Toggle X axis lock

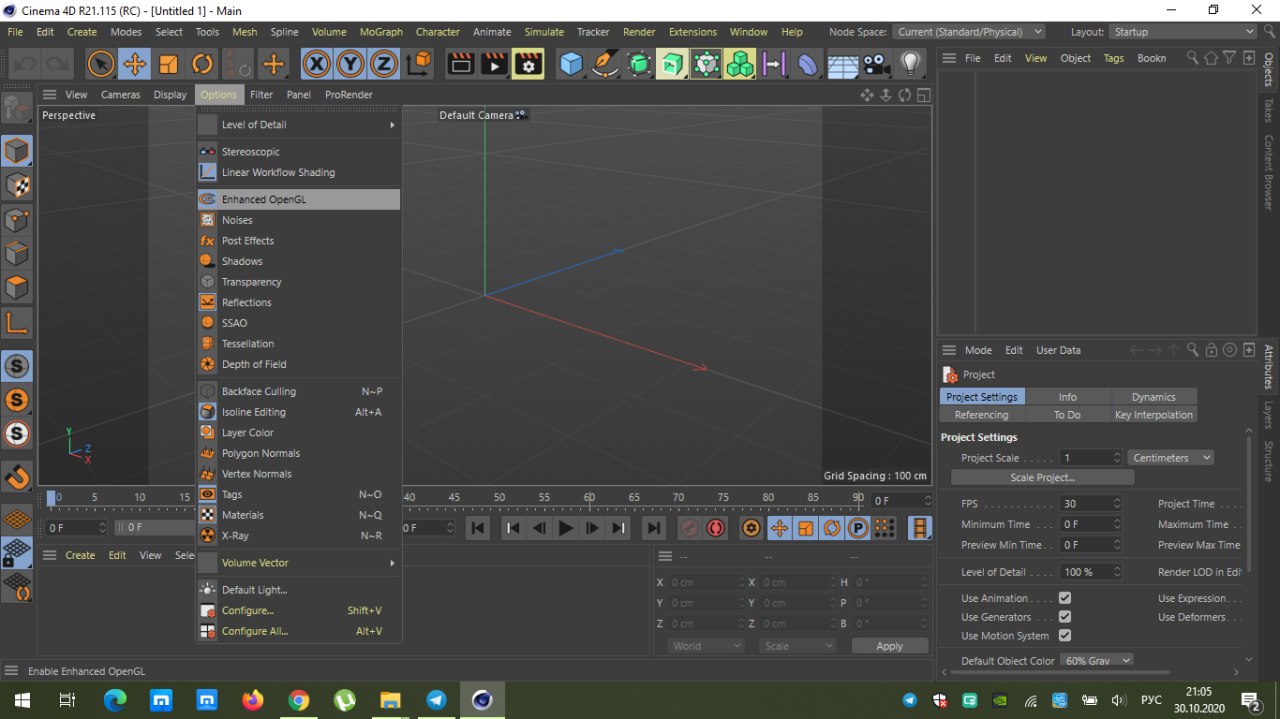317,65
